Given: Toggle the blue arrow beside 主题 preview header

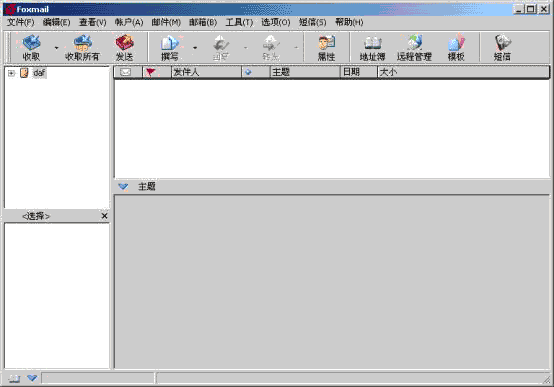Looking at the screenshot, I should click(123, 186).
